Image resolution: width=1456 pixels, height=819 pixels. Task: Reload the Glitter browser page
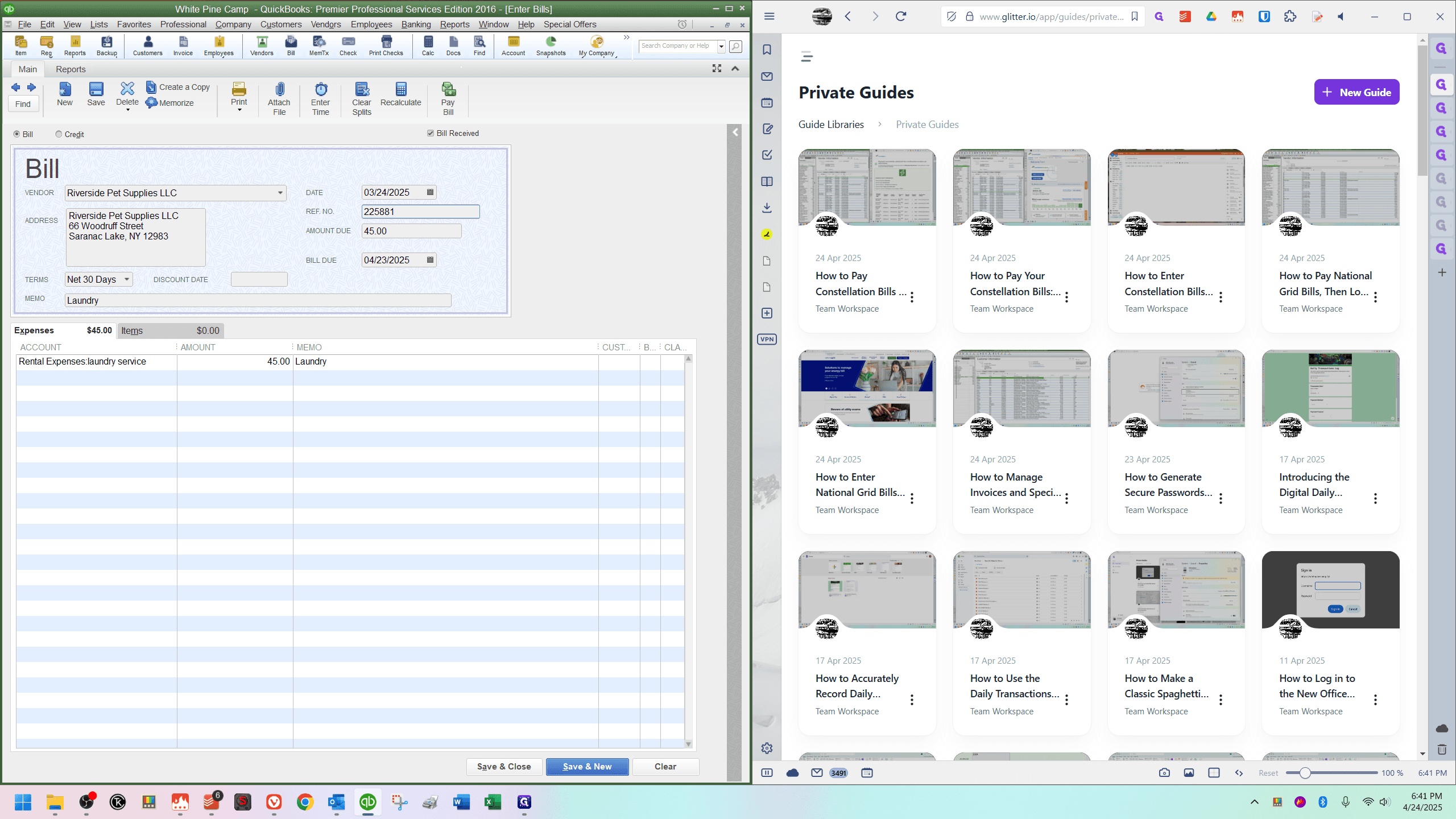coord(901,16)
